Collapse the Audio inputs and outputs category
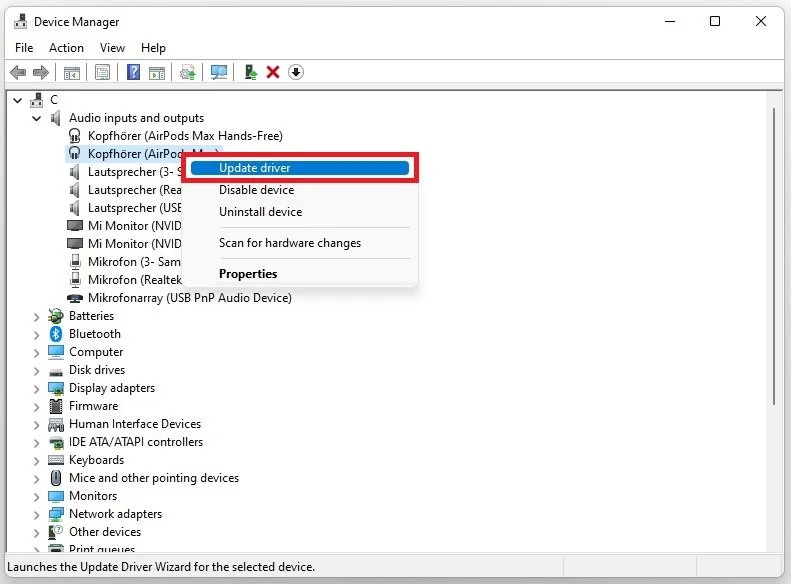Image resolution: width=791 pixels, height=584 pixels. [36, 119]
